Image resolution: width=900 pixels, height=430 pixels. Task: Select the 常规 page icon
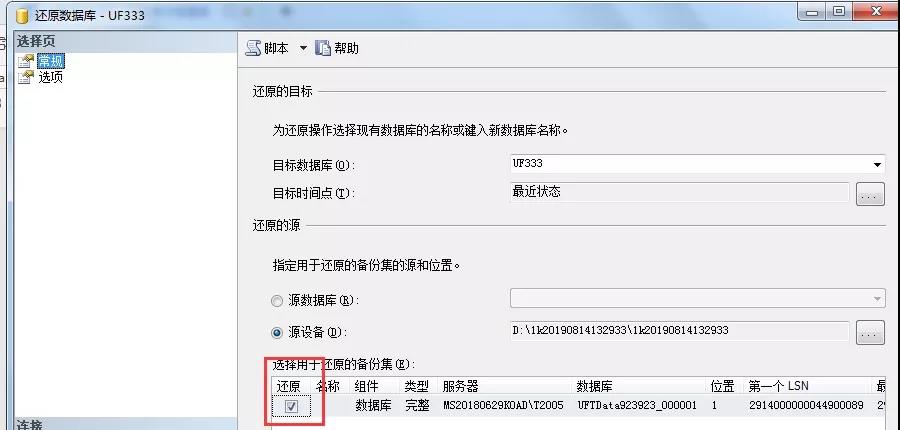pos(26,61)
